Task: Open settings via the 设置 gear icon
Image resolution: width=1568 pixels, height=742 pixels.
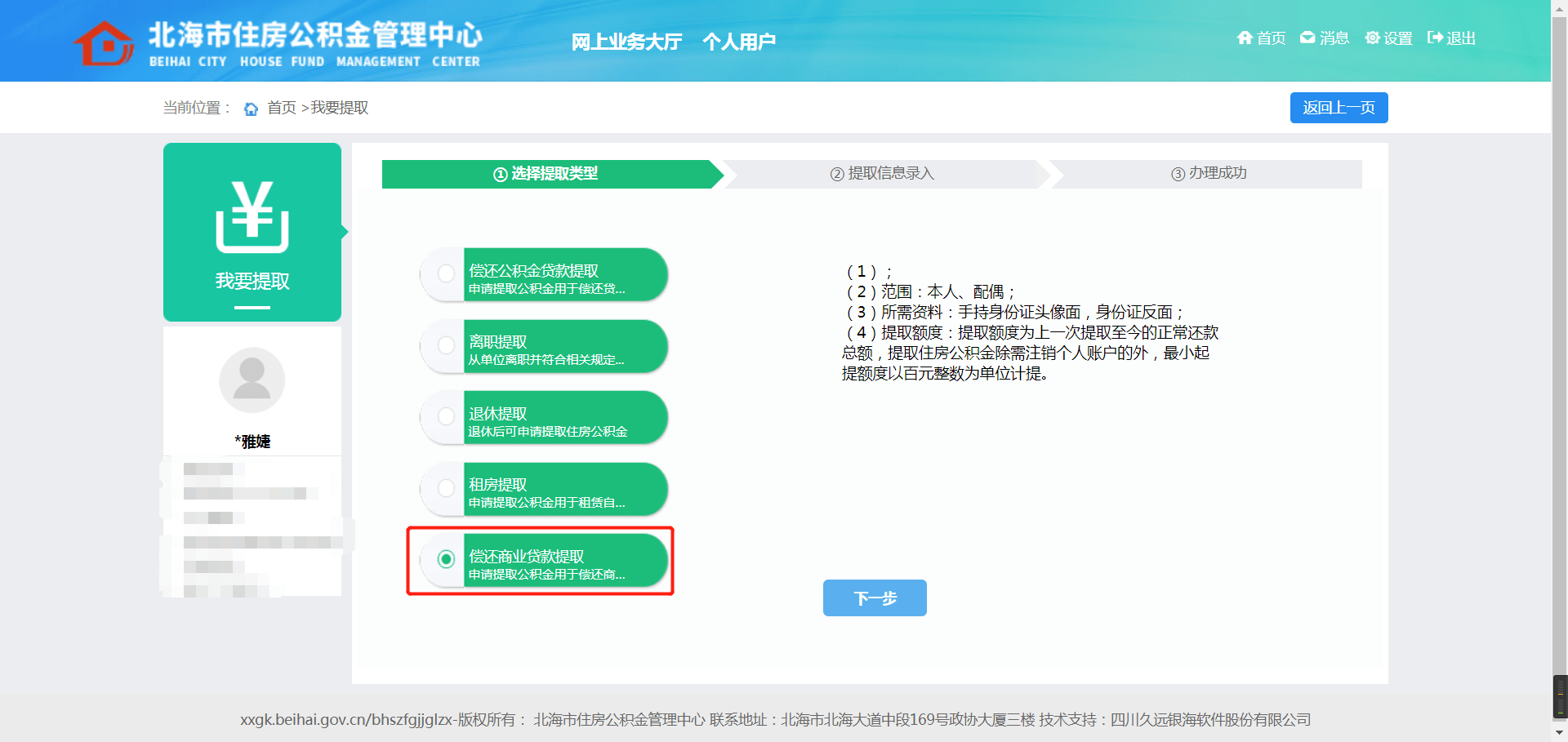Action: point(1372,38)
